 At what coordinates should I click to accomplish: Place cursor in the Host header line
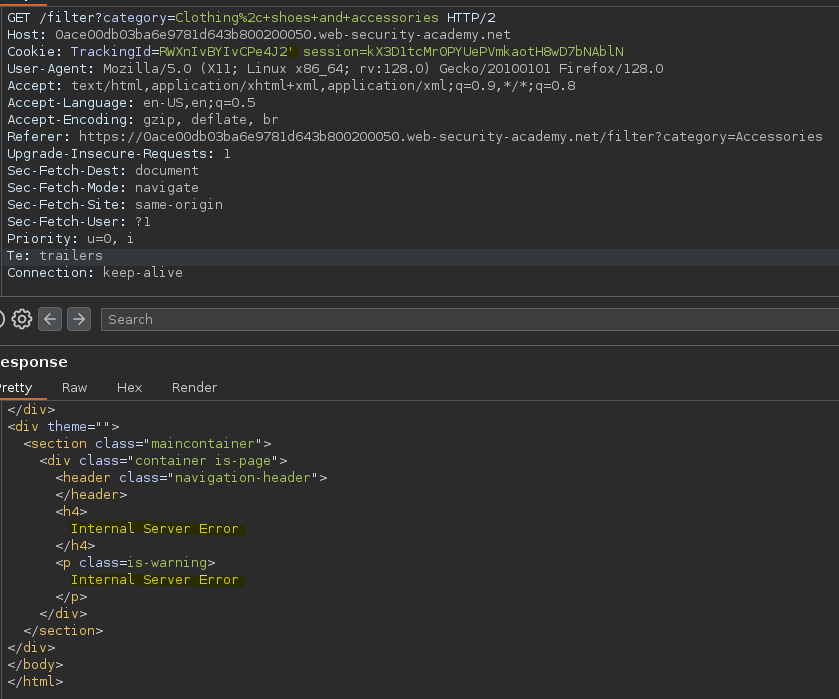coord(259,35)
